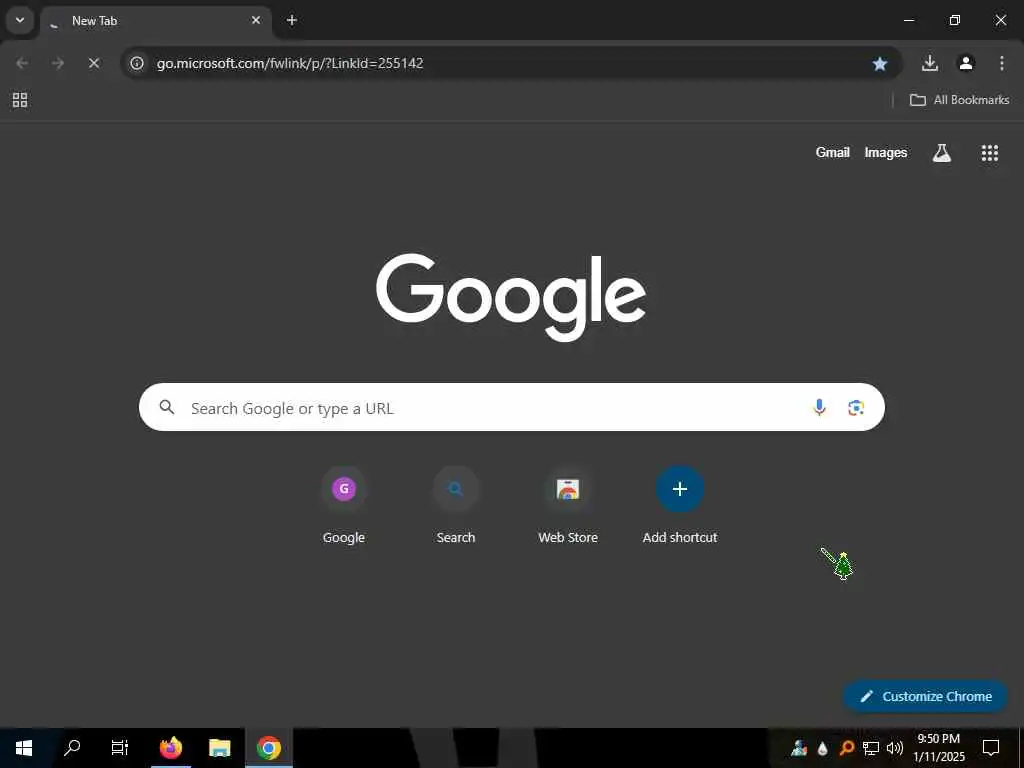Toggle the bookmark star for this page
Screen dimensions: 1024x768
pyautogui.click(x=880, y=63)
